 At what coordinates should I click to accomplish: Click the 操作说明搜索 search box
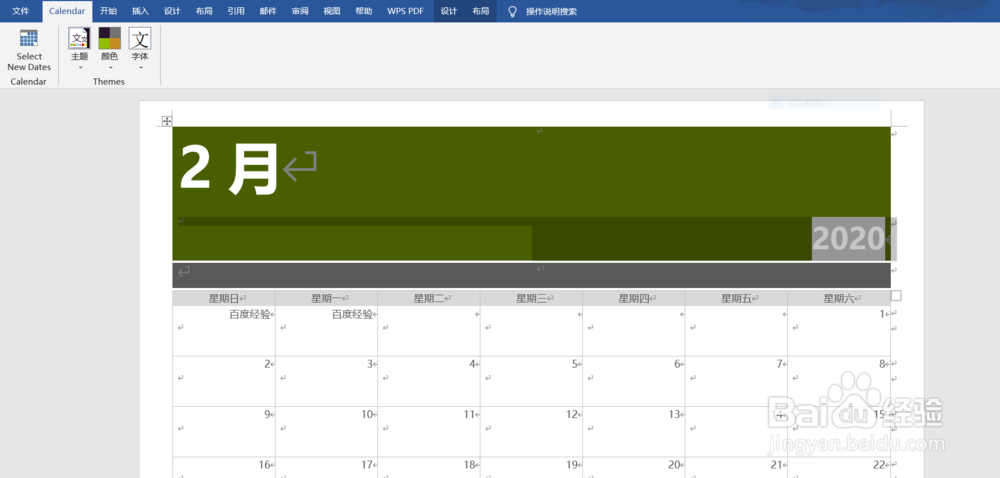551,11
